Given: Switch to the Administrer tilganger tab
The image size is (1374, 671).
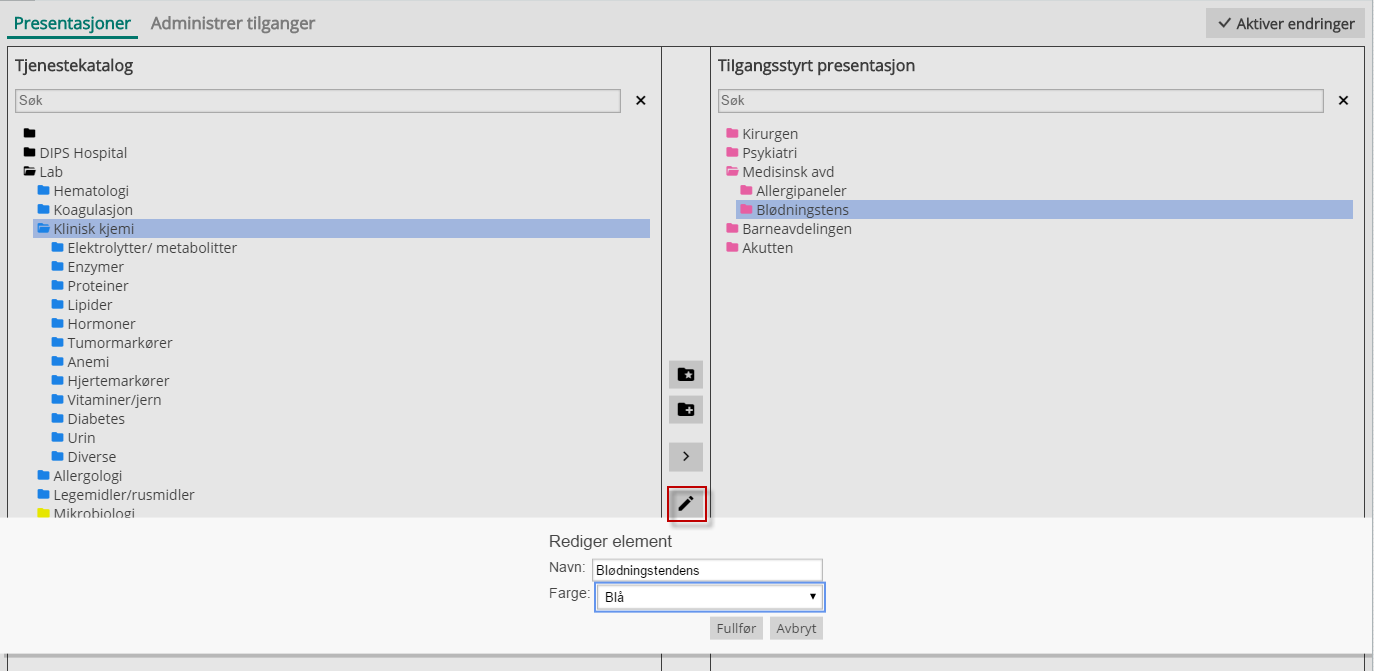Looking at the screenshot, I should [233, 23].
